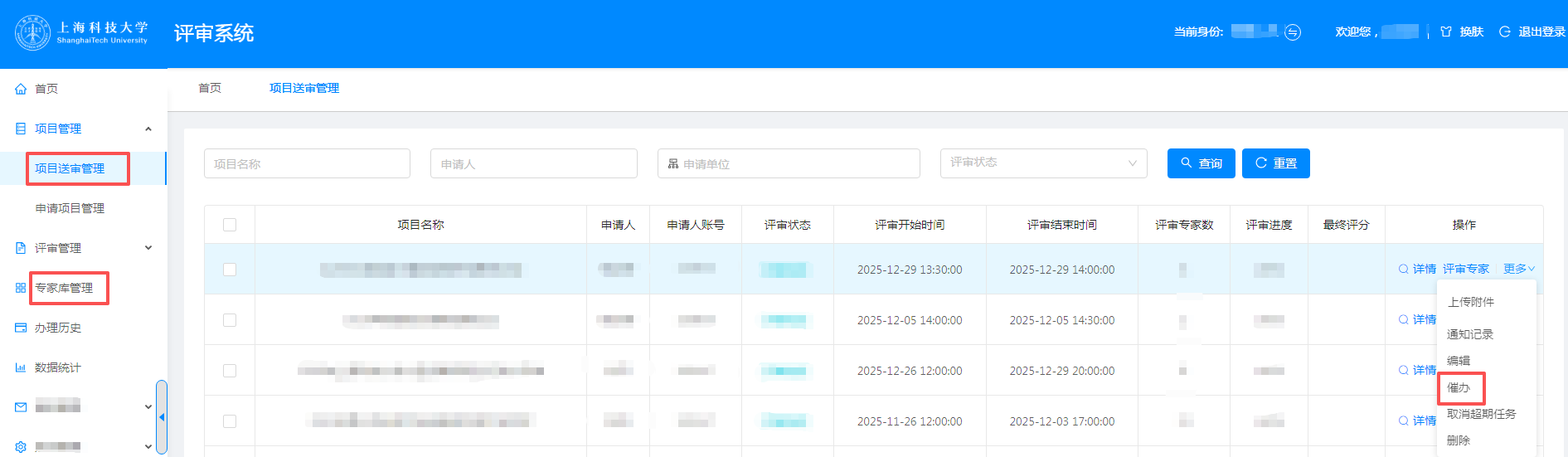Switch to the 首页 breadcrumb tab

point(210,88)
